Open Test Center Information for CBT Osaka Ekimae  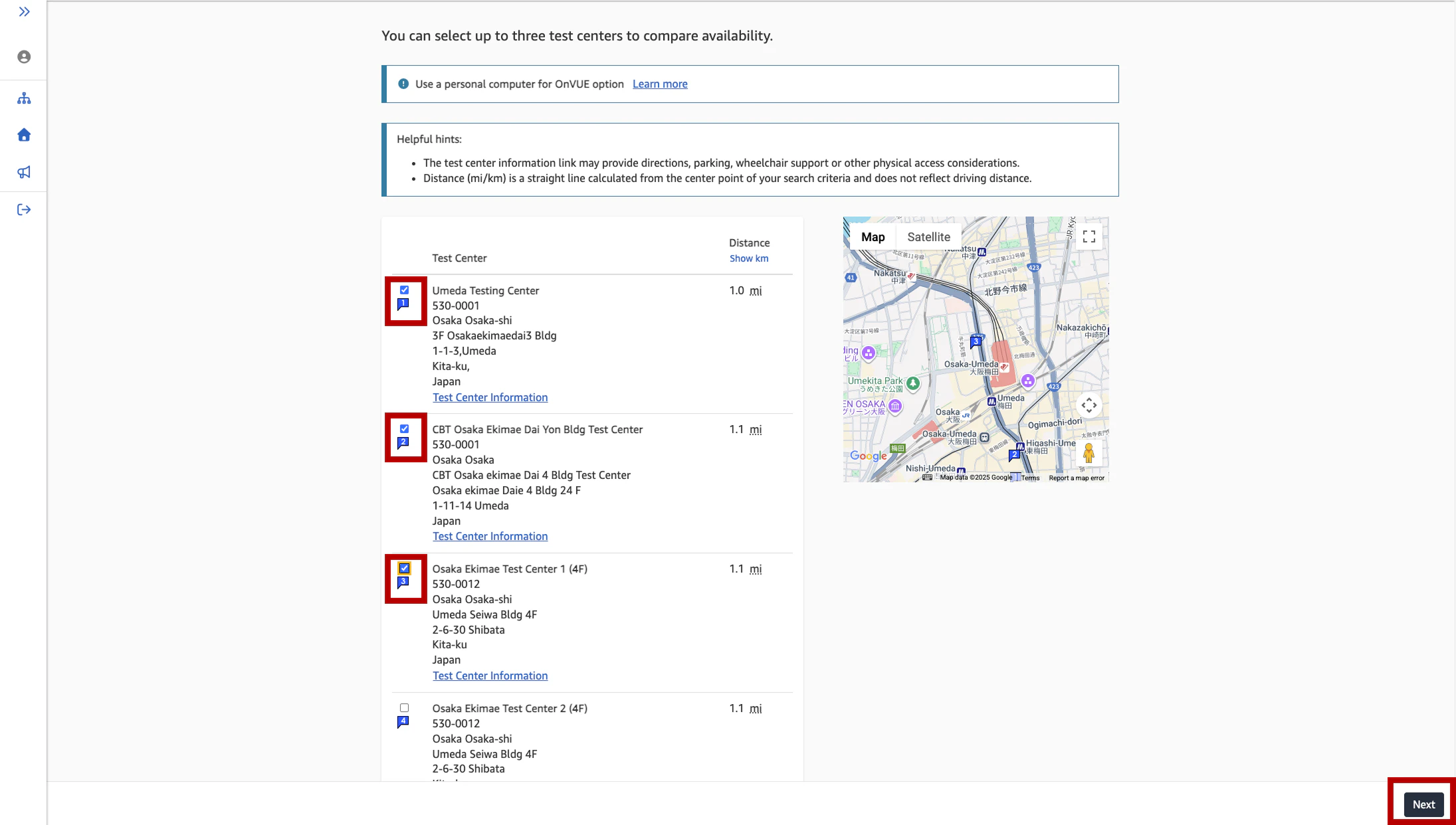[490, 536]
